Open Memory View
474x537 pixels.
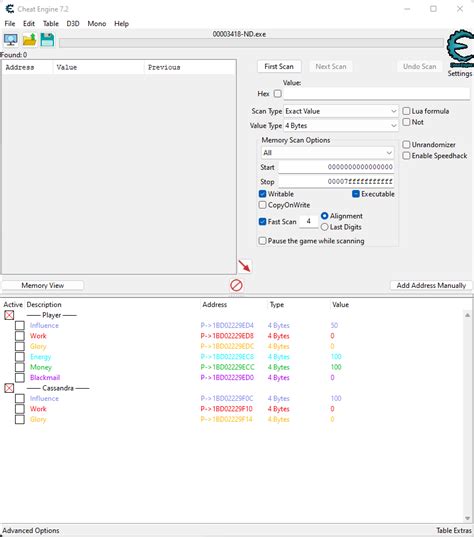(43, 285)
